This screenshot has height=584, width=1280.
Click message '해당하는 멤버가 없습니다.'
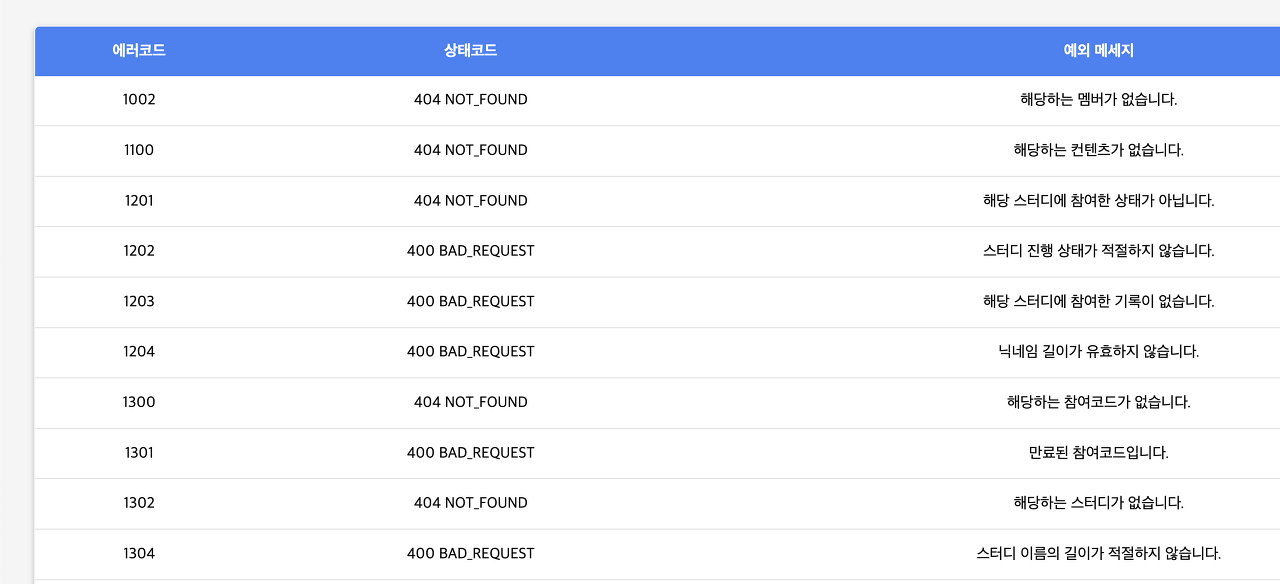click(x=1098, y=100)
